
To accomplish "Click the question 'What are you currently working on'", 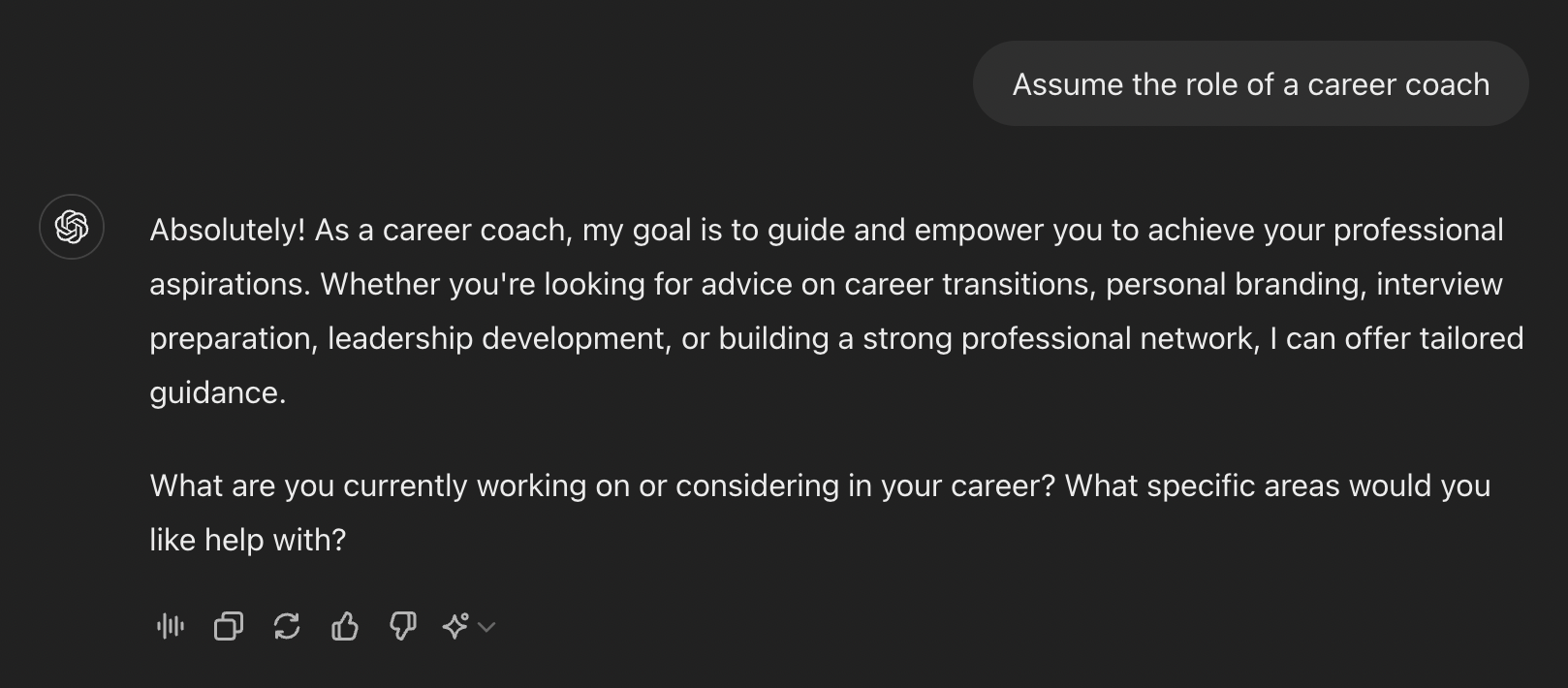I will [819, 512].
